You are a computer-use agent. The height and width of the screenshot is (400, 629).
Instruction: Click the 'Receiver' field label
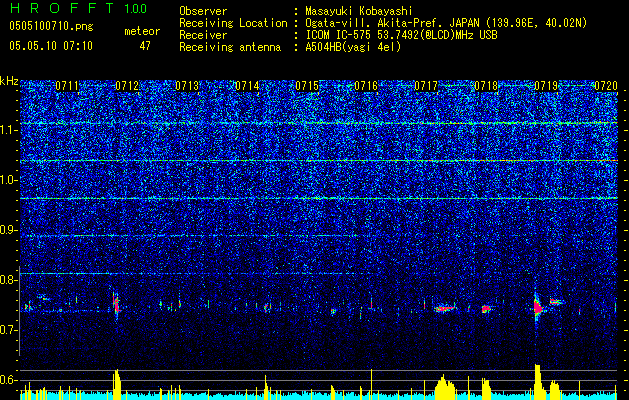[x=203, y=35]
